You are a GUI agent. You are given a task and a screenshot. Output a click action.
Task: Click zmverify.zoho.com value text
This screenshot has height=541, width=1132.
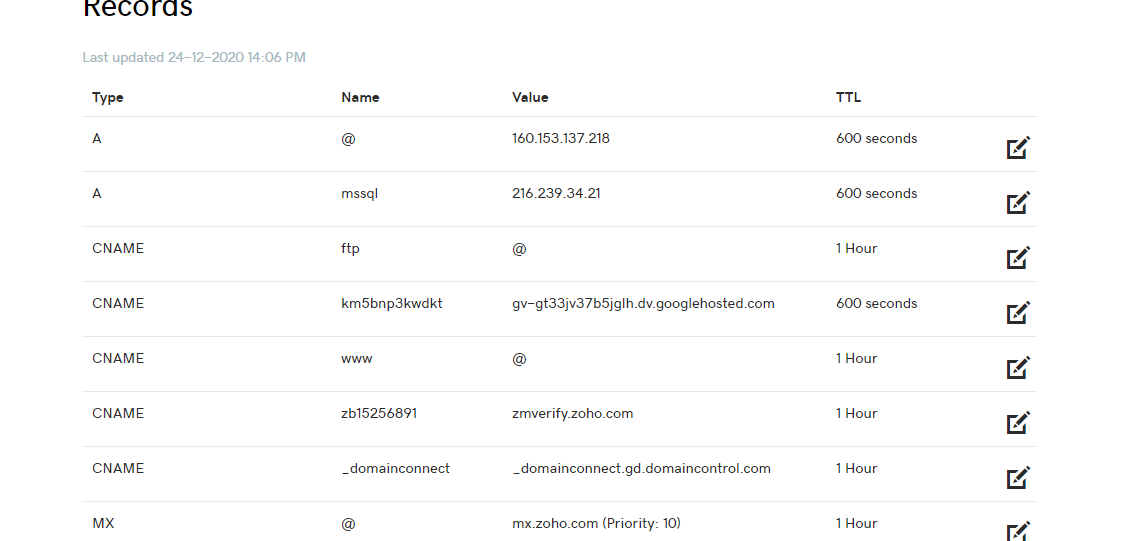(x=572, y=414)
